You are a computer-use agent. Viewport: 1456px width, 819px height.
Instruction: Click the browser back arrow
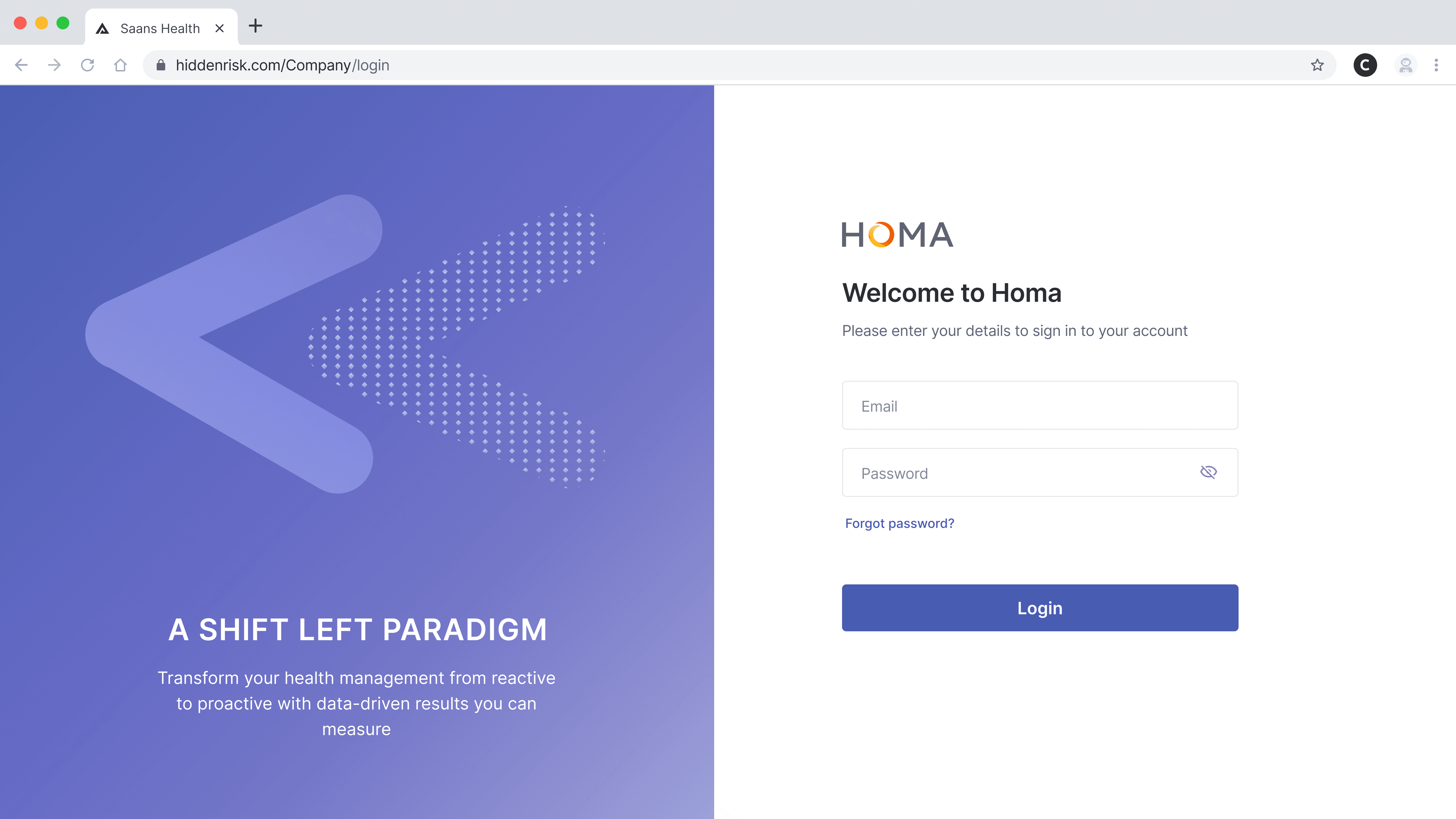click(22, 65)
